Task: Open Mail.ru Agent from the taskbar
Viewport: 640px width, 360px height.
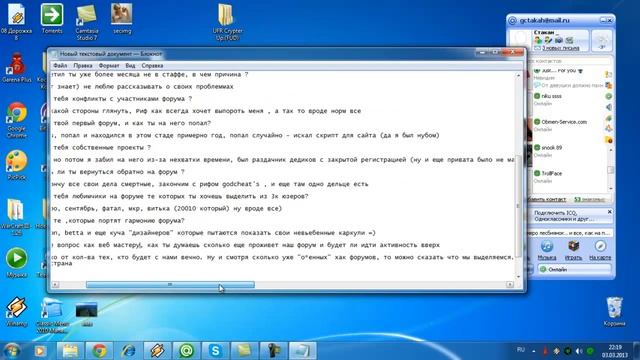Action: coord(186,351)
